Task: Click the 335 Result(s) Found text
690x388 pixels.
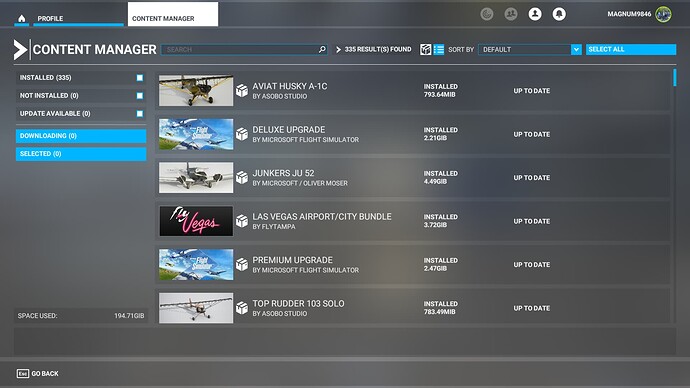Action: coord(378,49)
